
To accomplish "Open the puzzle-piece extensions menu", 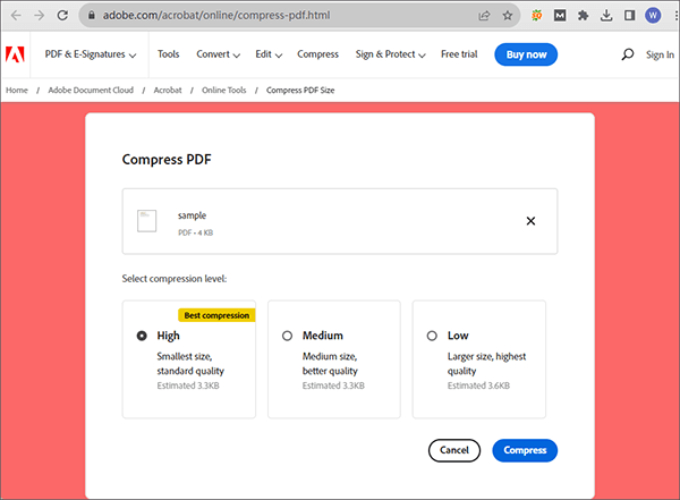I will click(x=583, y=16).
